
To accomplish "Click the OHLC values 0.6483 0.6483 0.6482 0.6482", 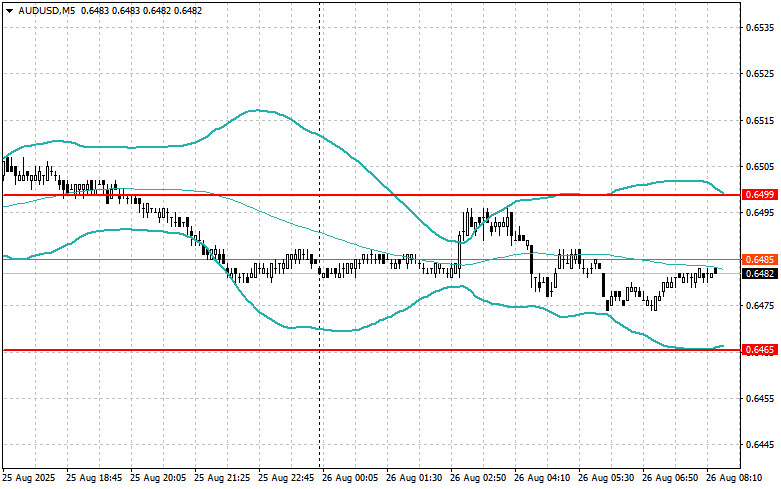I will 141,10.
